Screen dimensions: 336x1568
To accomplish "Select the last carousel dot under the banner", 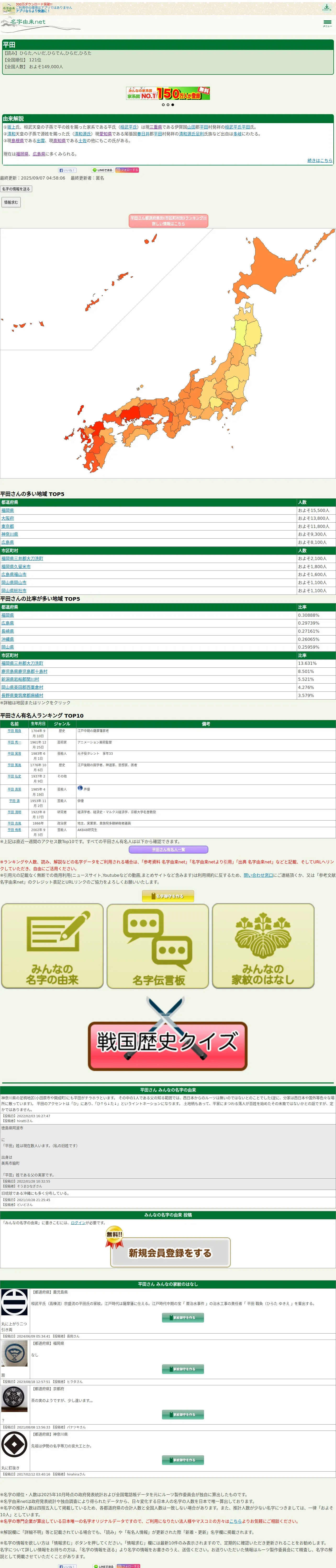I will (172, 105).
